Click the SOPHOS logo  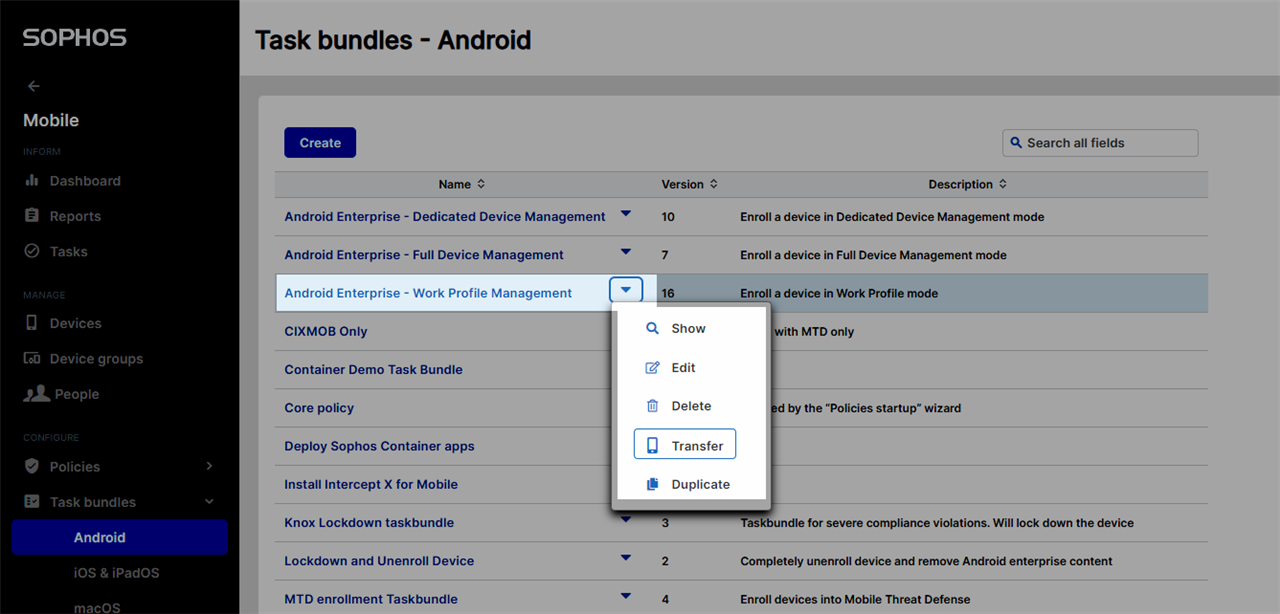(x=75, y=38)
